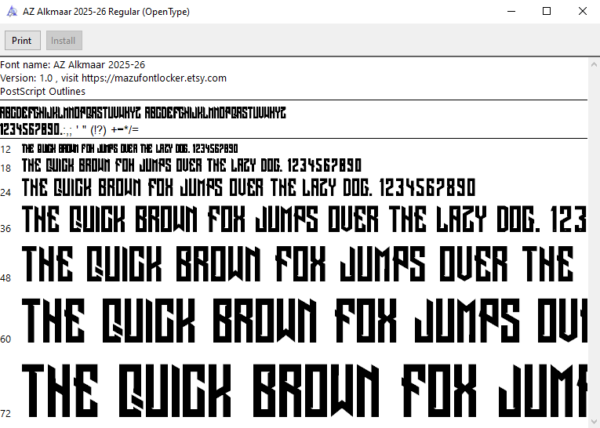Viewport: 600px width, 428px height.
Task: Click the size label 18
Action: point(6,168)
